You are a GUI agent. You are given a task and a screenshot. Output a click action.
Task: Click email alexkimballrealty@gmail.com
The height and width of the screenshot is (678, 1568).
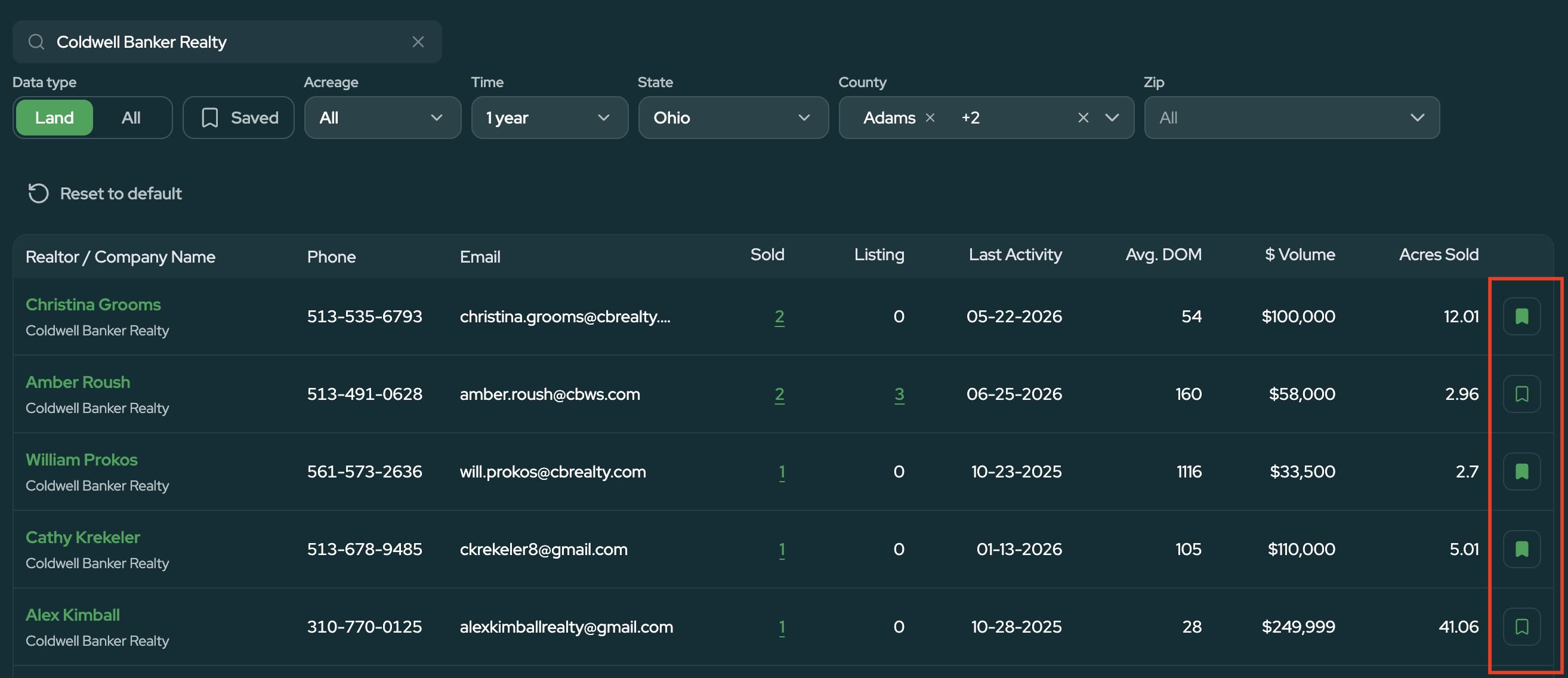(566, 627)
